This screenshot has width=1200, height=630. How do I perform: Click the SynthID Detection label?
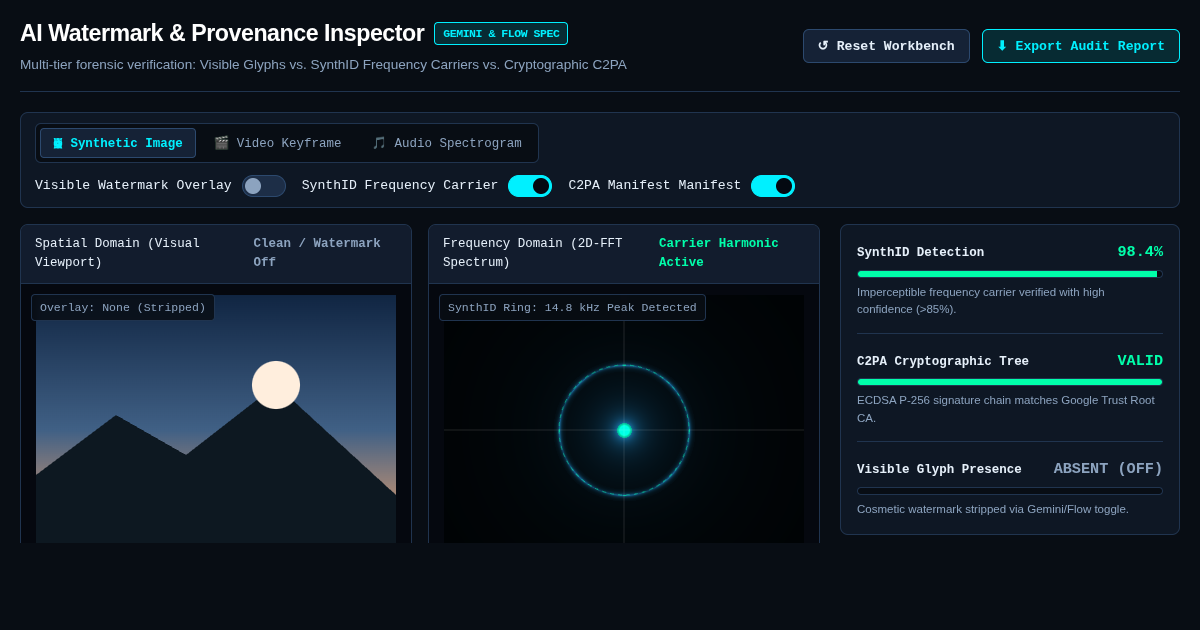[x=920, y=253]
